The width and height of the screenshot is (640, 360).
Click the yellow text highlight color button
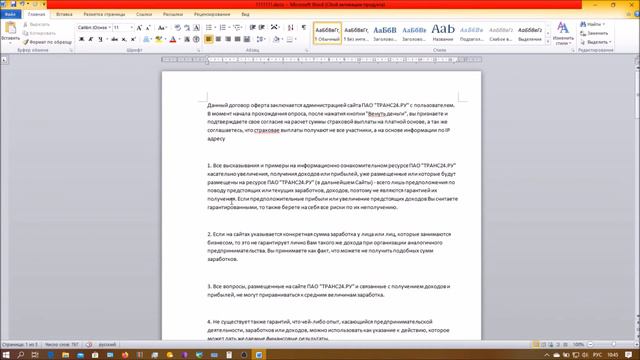click(x=159, y=39)
